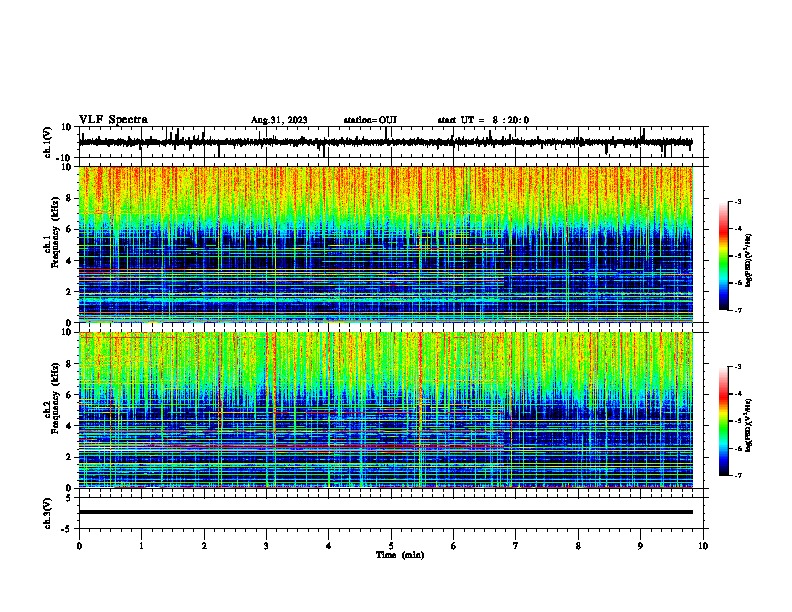Click the "1" tick on the time axis
The image size is (792, 612).
141,546
